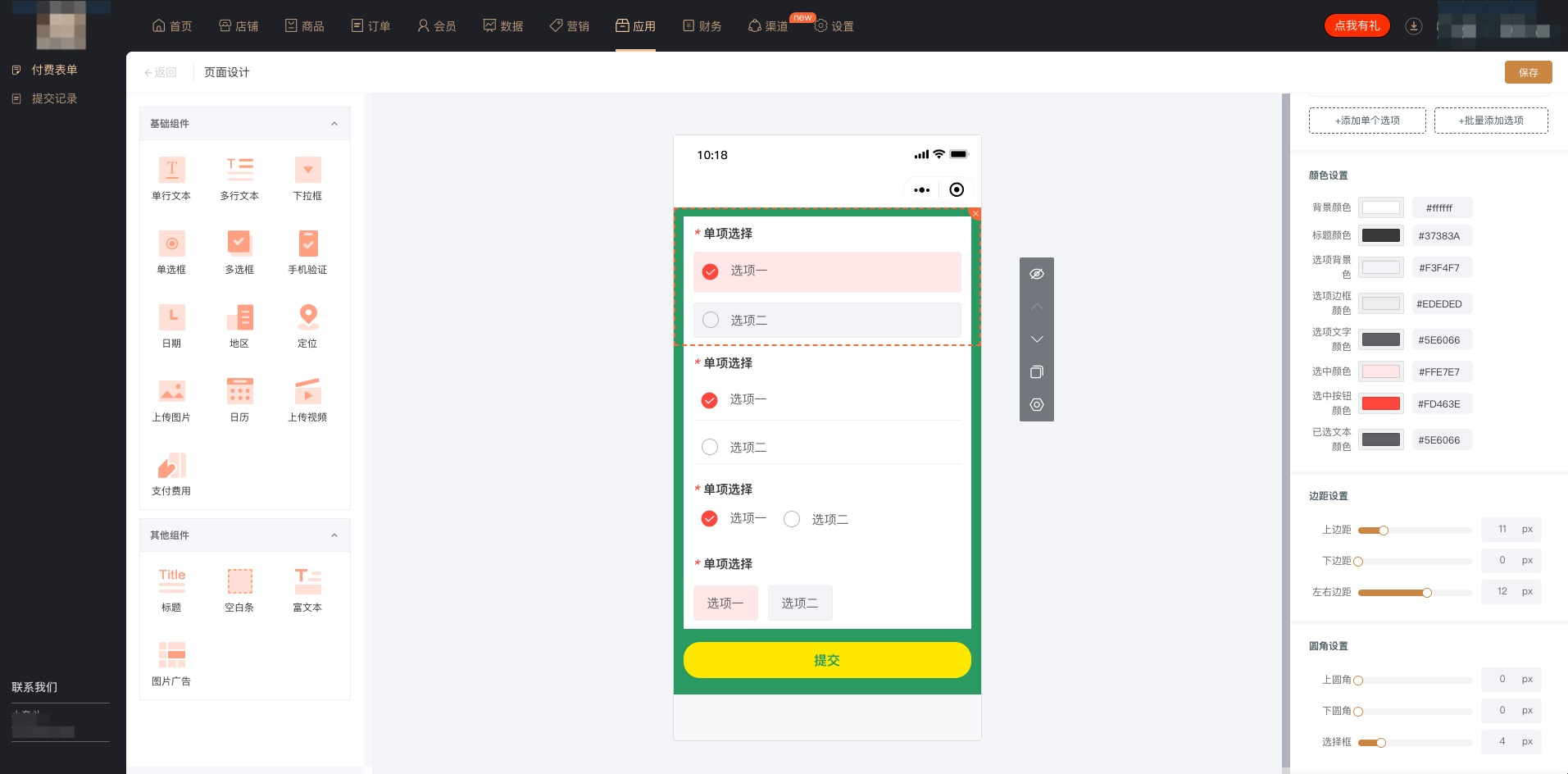Screen dimensions: 1568x774
Task: Add the 图片广告 component
Action: pyautogui.click(x=171, y=664)
